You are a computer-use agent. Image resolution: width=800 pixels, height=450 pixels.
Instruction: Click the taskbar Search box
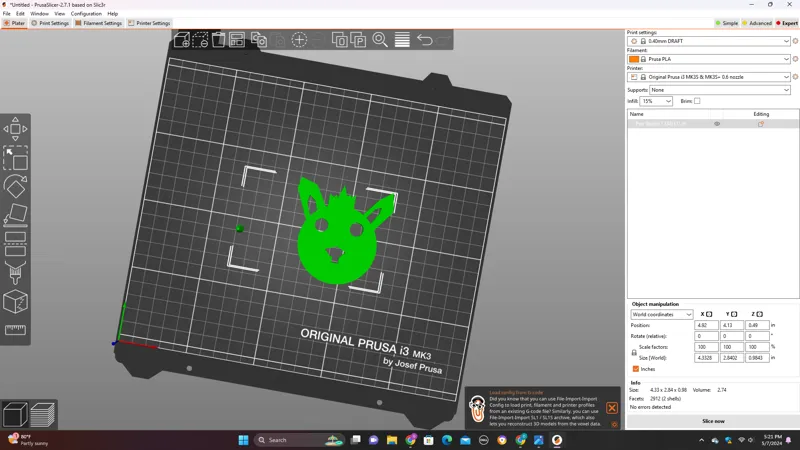coord(299,440)
